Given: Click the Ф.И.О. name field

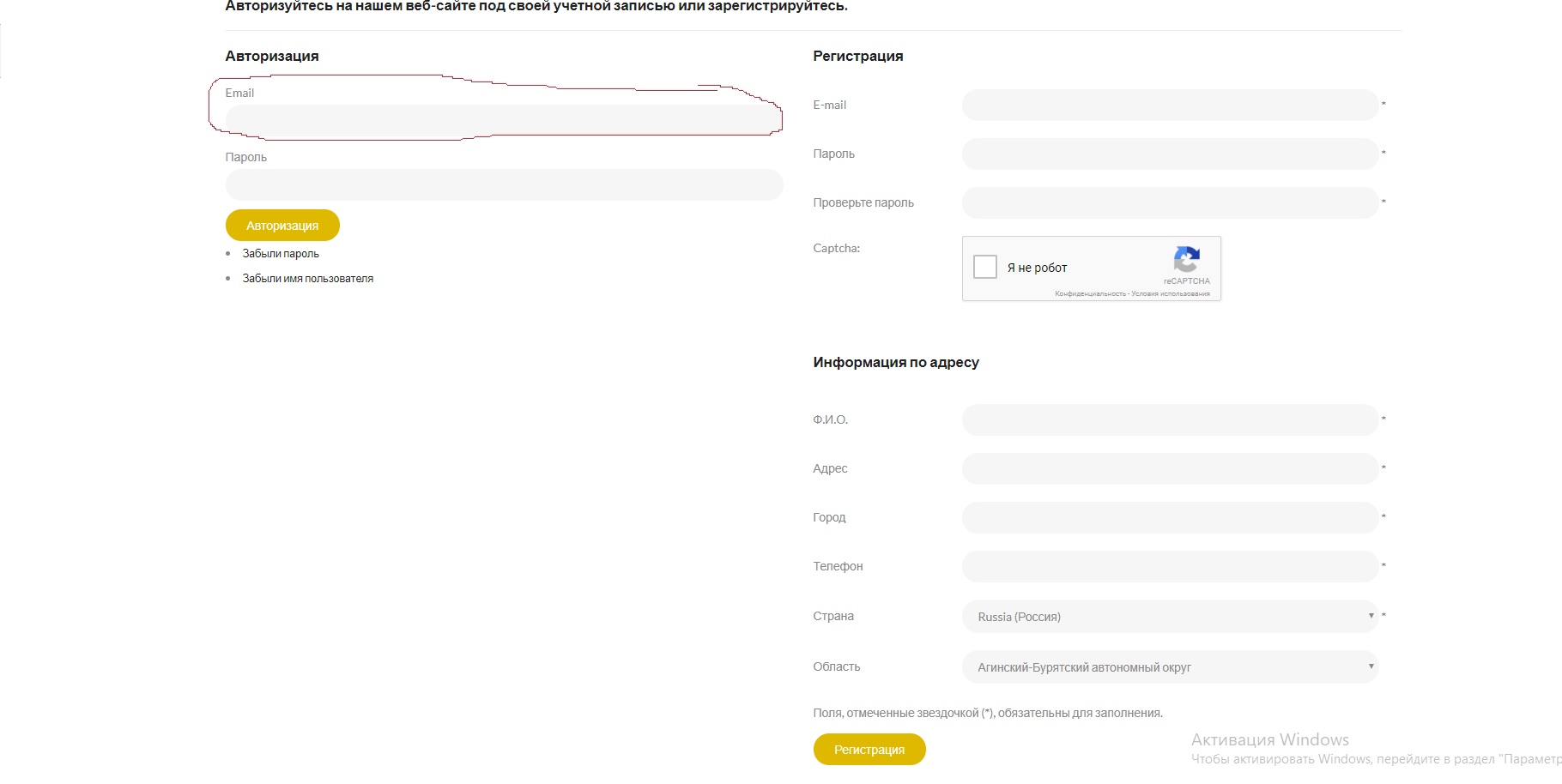Looking at the screenshot, I should pyautogui.click(x=1169, y=420).
